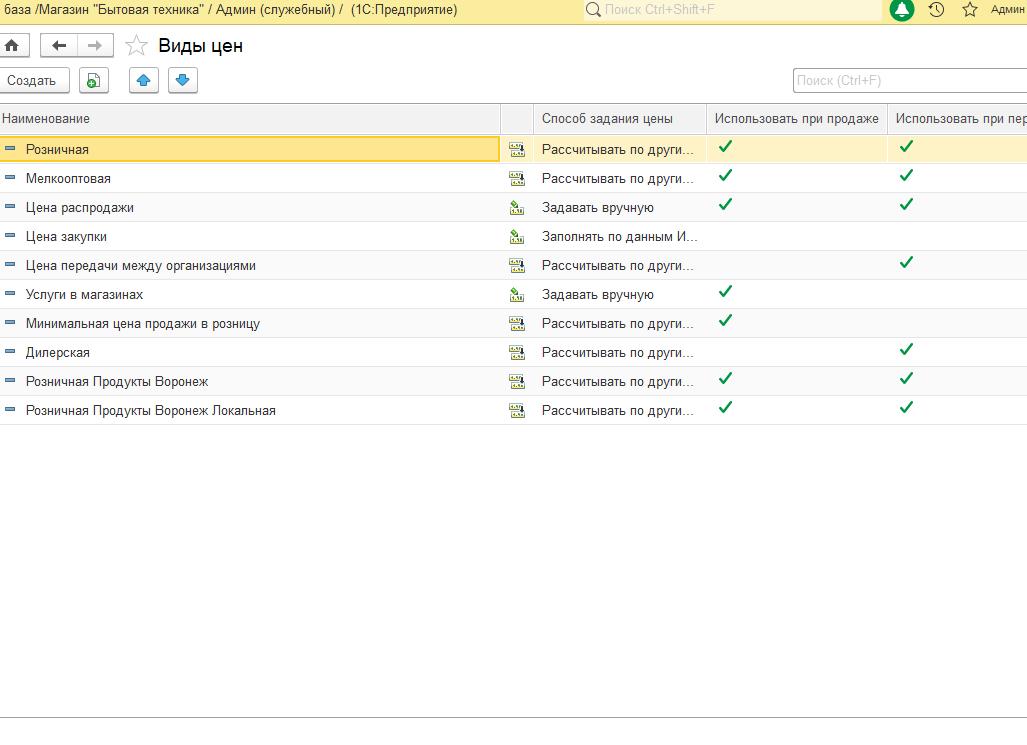Click sale checkmark in Розничная Продукты Воронеж Локальная row

pos(725,408)
